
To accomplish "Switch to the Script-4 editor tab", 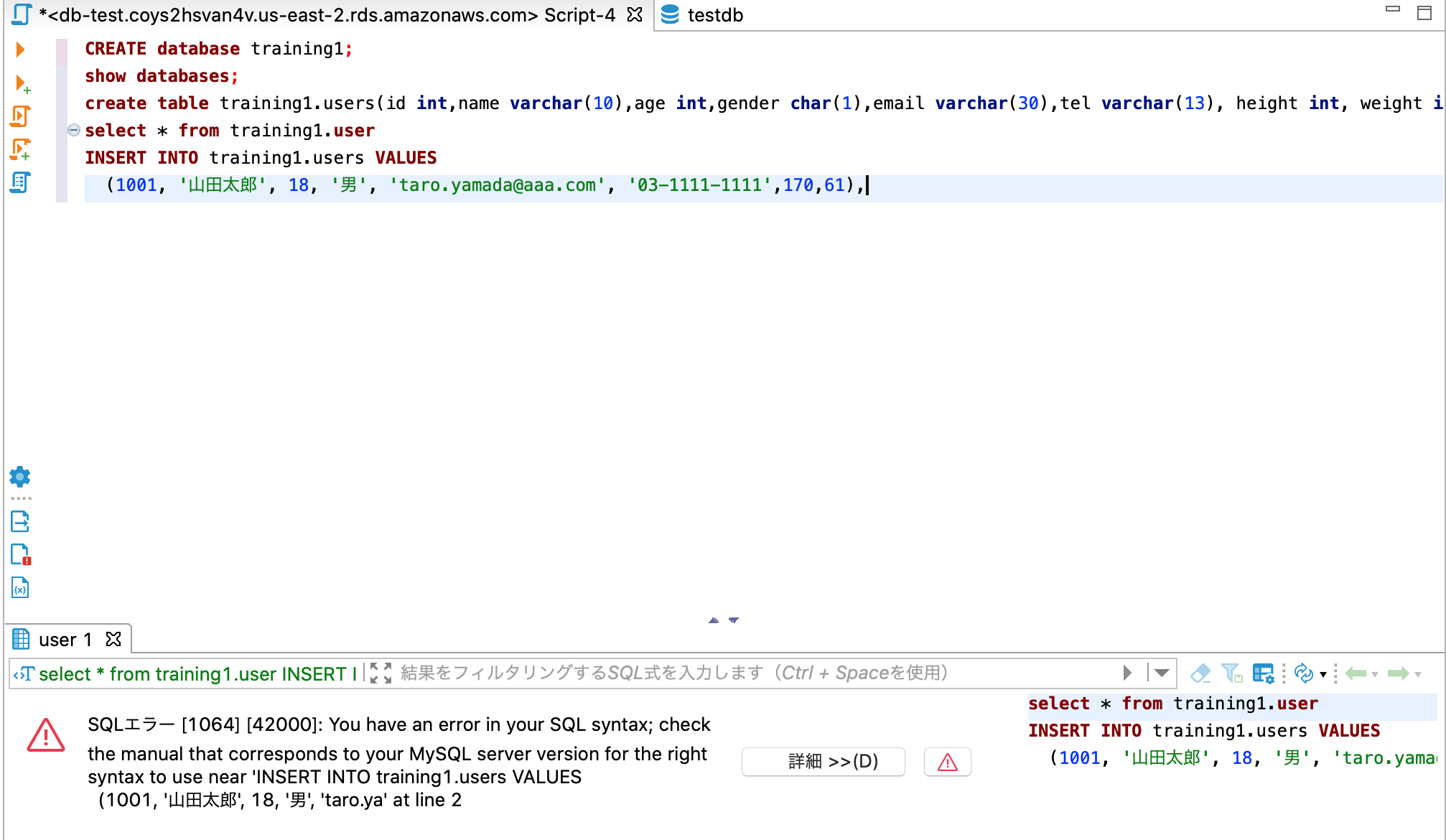I will 327,15.
